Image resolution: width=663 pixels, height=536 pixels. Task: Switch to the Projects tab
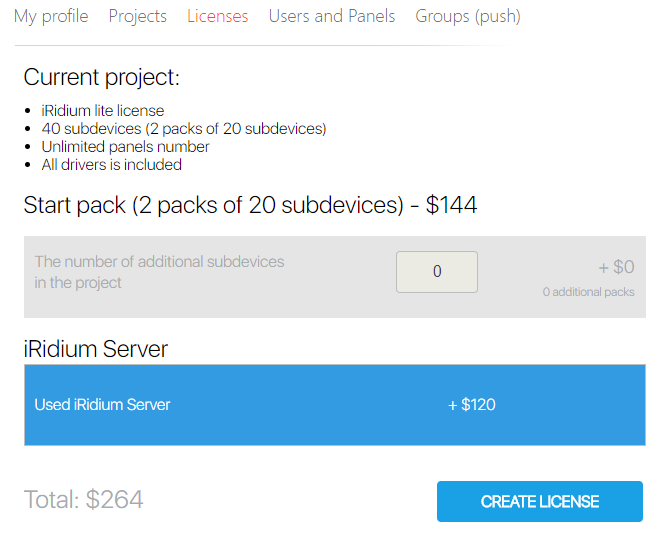point(137,16)
